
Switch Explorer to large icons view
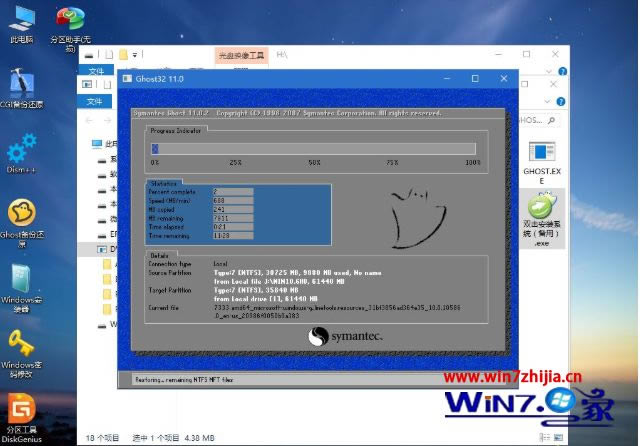coord(558,437)
